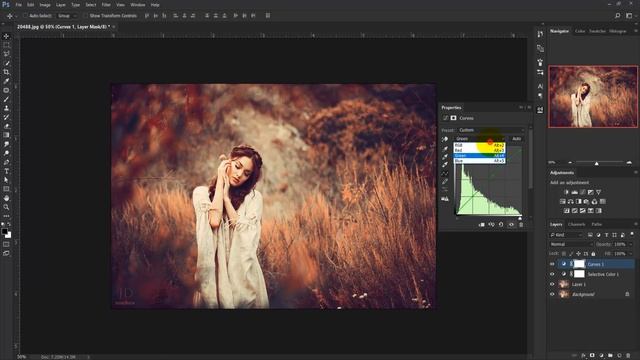Open the Layers panel options menu

[x=636, y=224]
